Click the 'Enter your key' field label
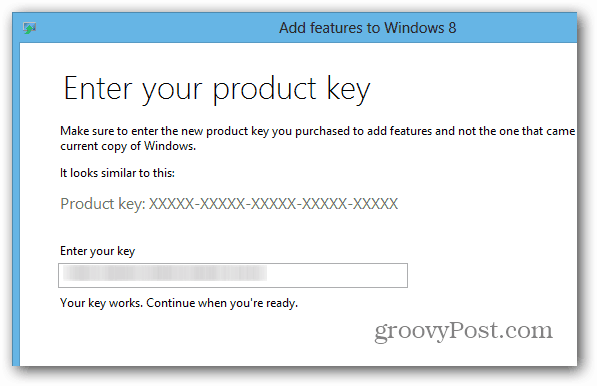Screen dimensions: 597x386 [97, 251]
